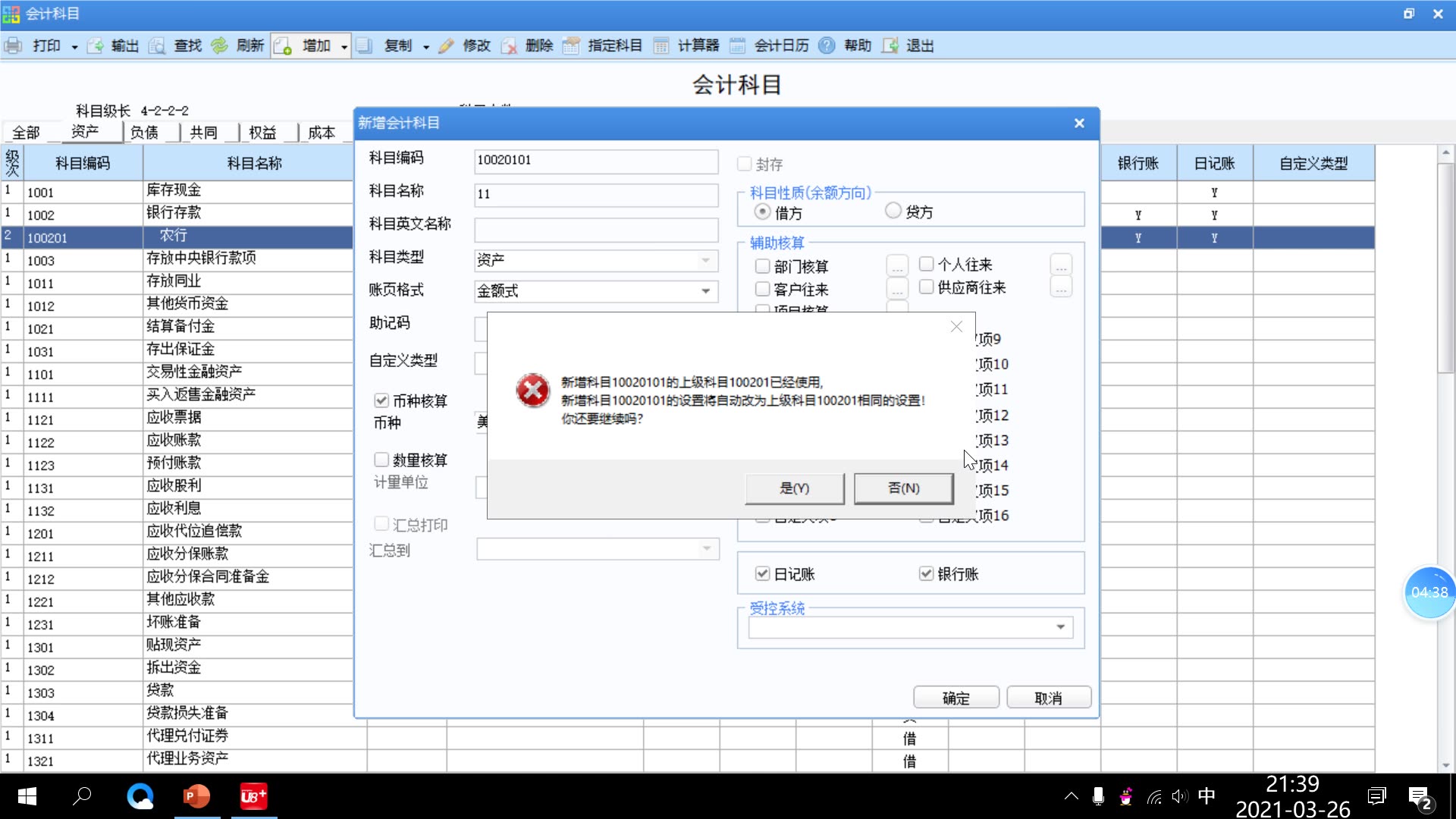Switch to the 权益 tab
This screenshot has height=819, width=1456.
coord(262,133)
